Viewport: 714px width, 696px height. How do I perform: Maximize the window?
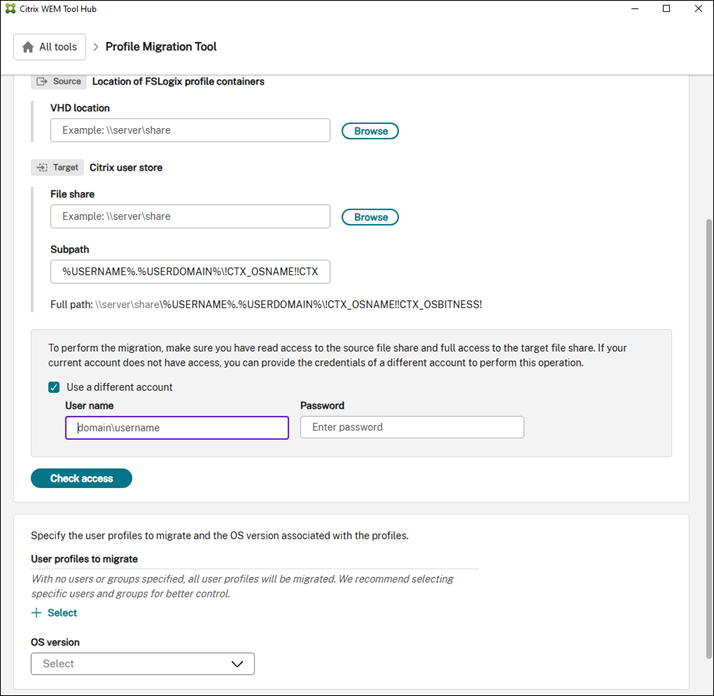667,8
